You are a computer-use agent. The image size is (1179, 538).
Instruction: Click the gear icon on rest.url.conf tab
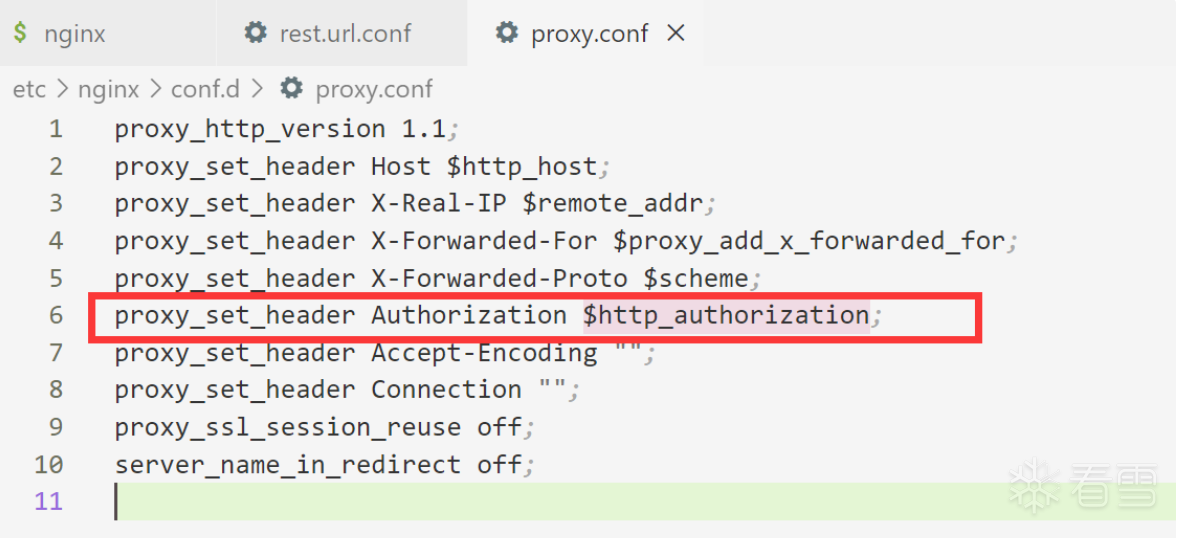[256, 32]
